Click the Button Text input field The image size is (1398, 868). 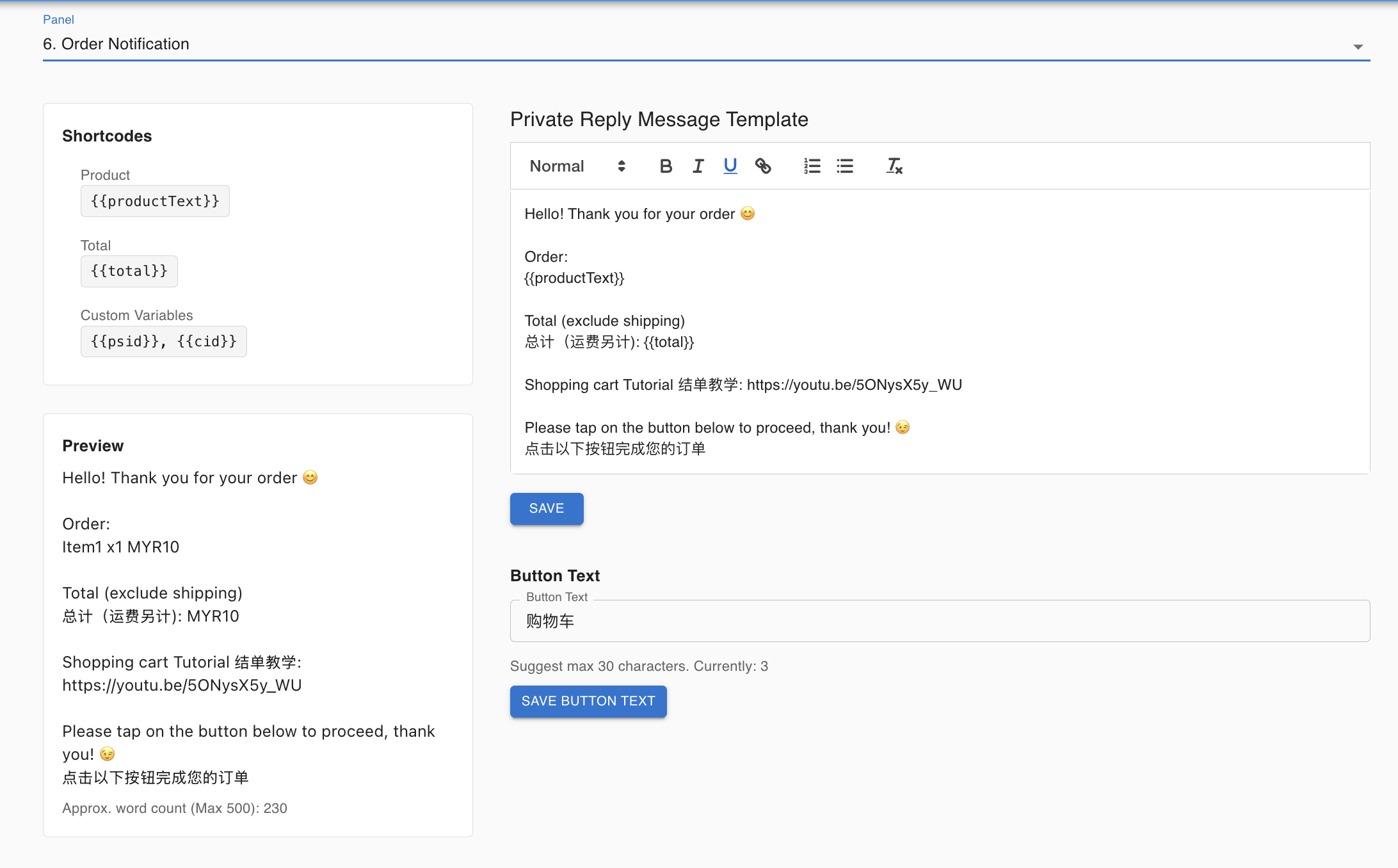[x=940, y=621]
